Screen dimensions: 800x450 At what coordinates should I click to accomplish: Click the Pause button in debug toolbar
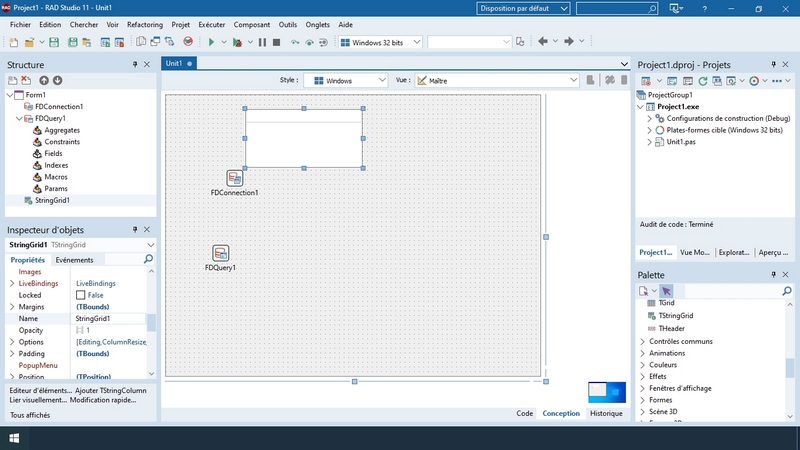coord(263,42)
